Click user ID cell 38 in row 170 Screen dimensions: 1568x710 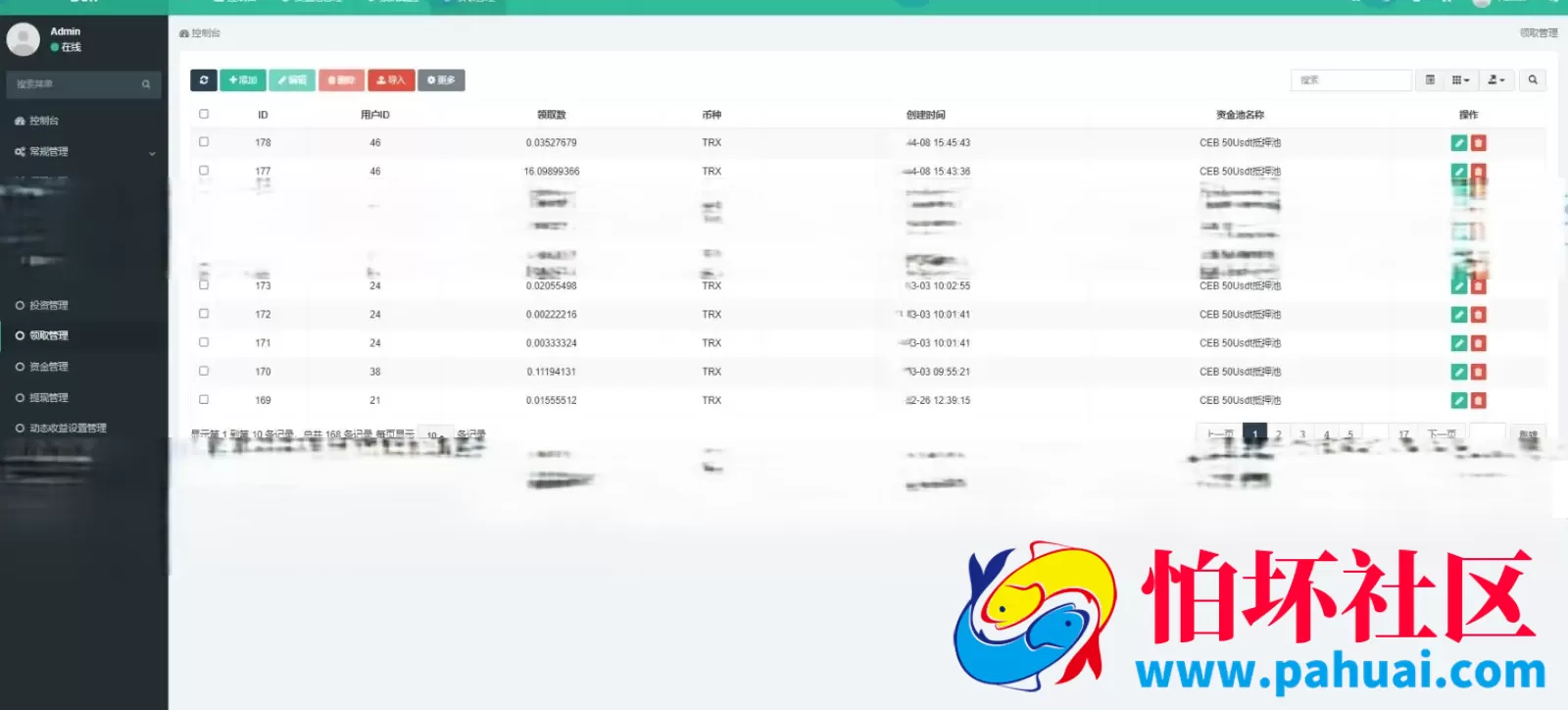pyautogui.click(x=375, y=372)
